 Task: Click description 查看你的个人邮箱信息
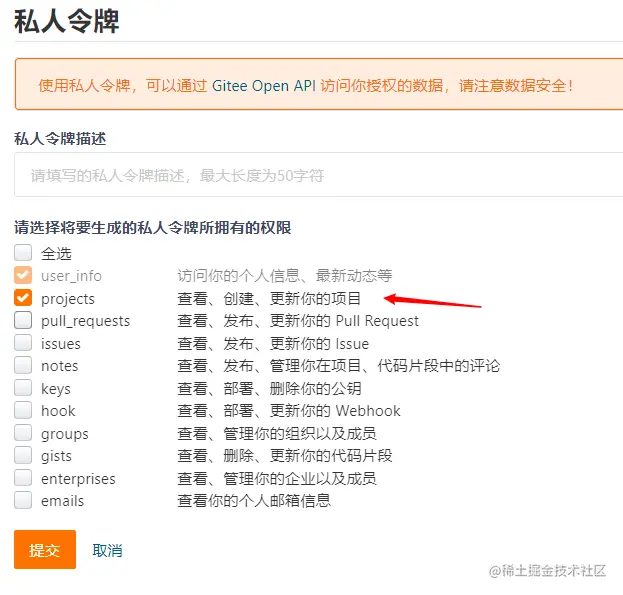(254, 500)
